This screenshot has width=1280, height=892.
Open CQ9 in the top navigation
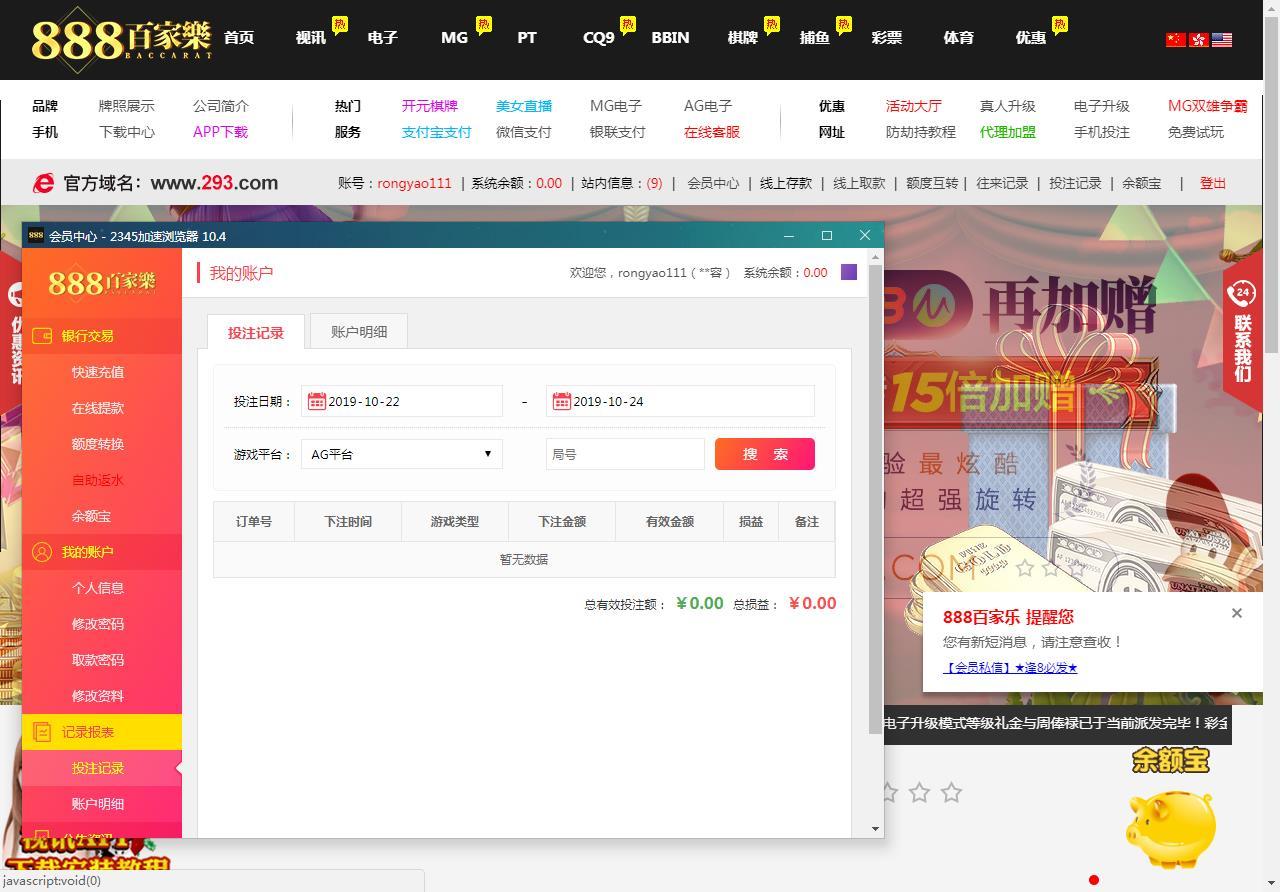(x=599, y=37)
